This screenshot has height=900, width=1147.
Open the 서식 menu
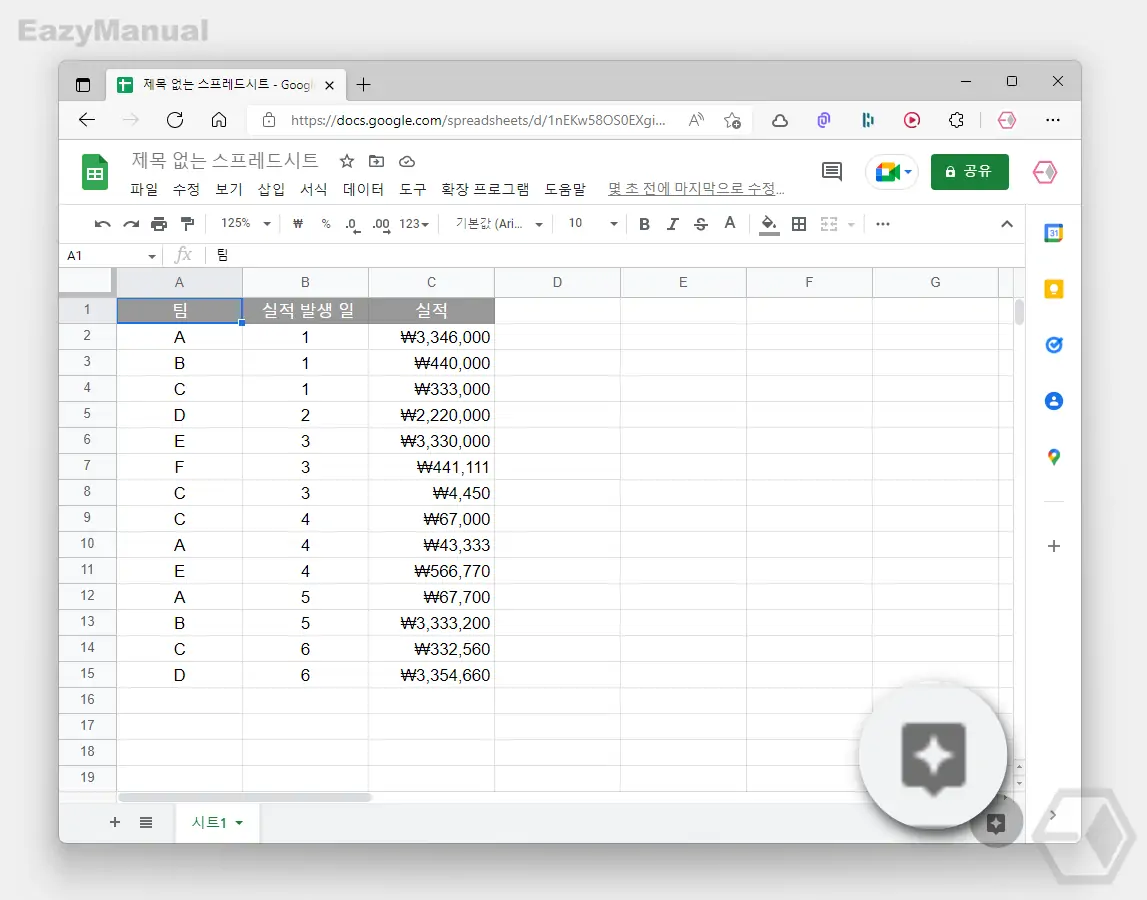[x=313, y=190]
